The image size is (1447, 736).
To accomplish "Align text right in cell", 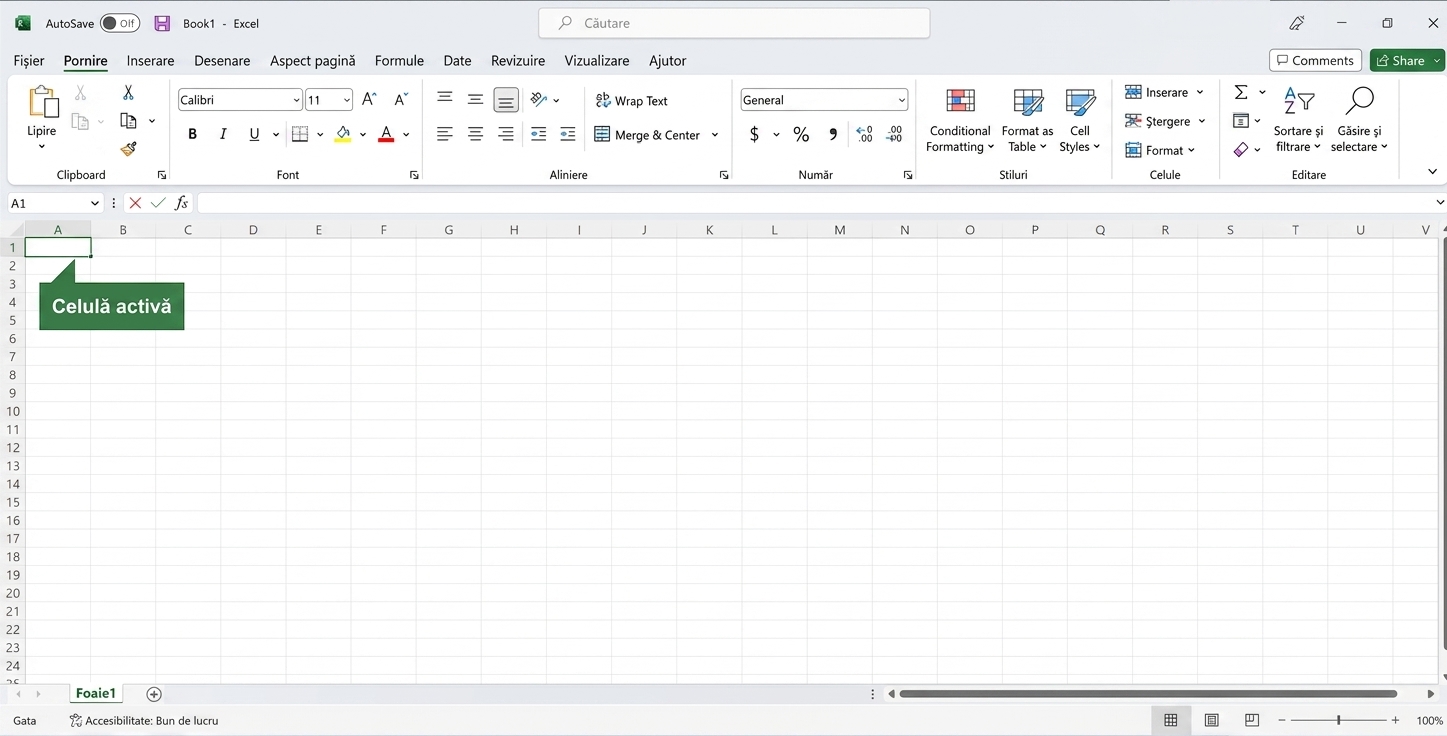I will coord(506,134).
